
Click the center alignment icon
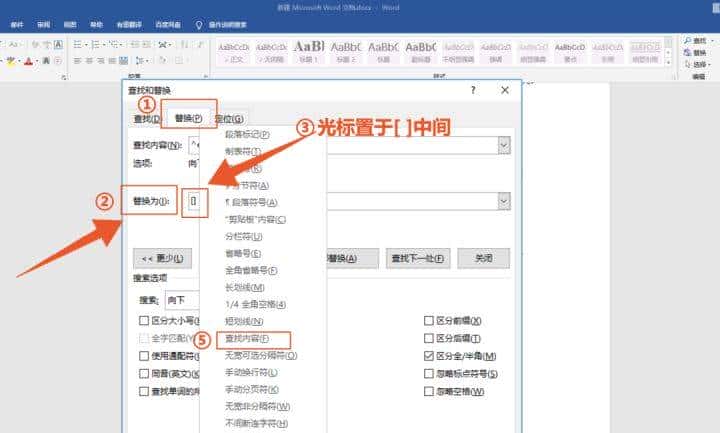point(89,61)
